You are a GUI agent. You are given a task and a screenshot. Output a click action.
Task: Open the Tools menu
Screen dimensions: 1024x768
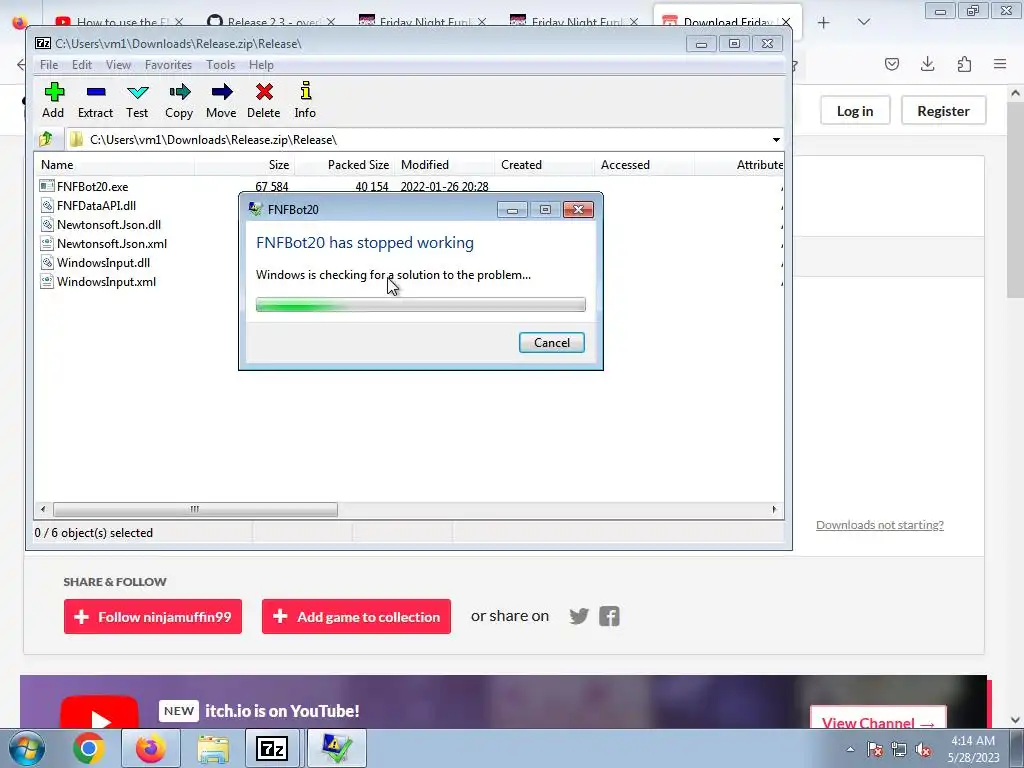(221, 65)
